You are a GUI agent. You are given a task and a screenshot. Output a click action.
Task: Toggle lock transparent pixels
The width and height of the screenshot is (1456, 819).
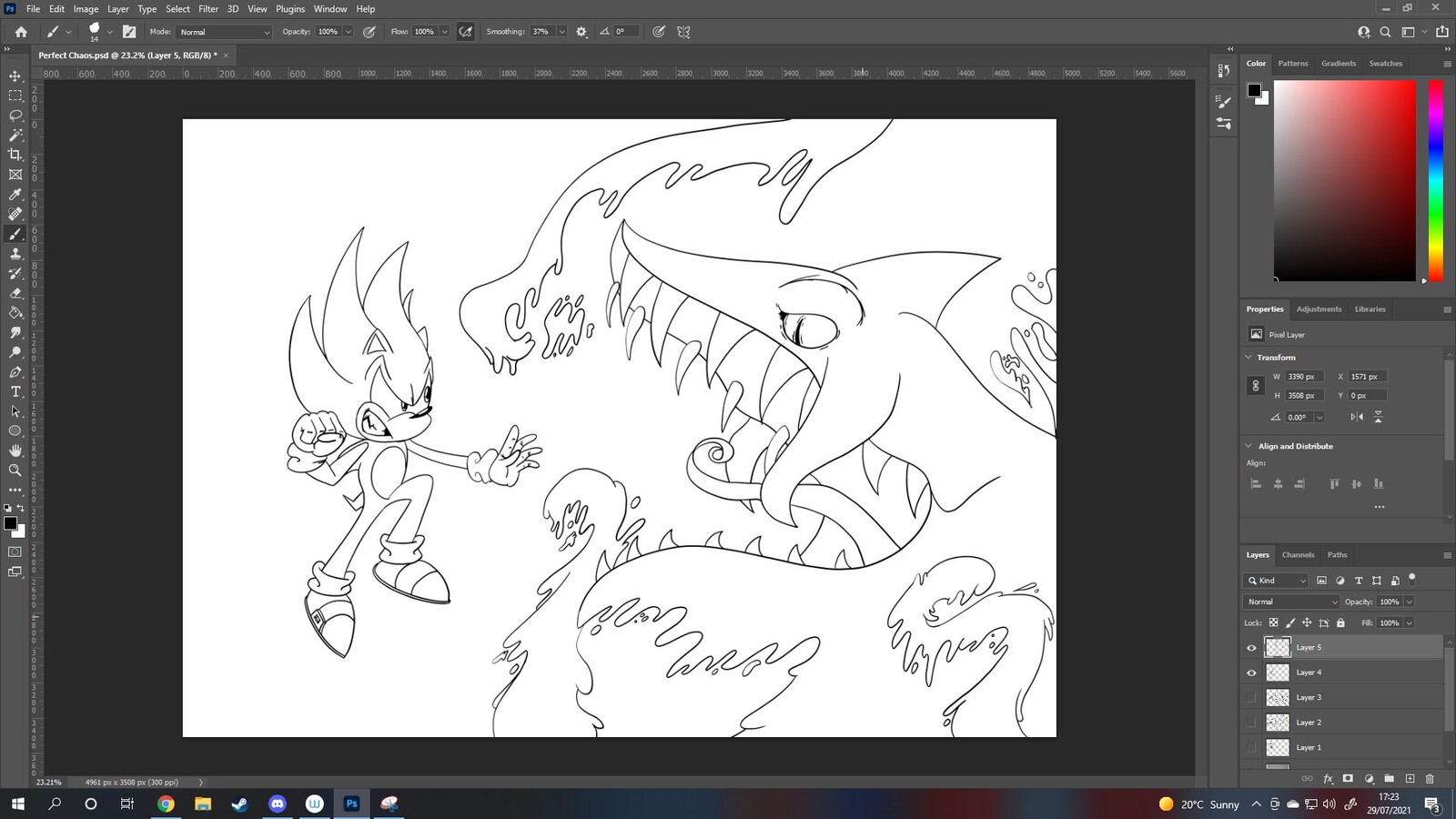tap(1273, 623)
